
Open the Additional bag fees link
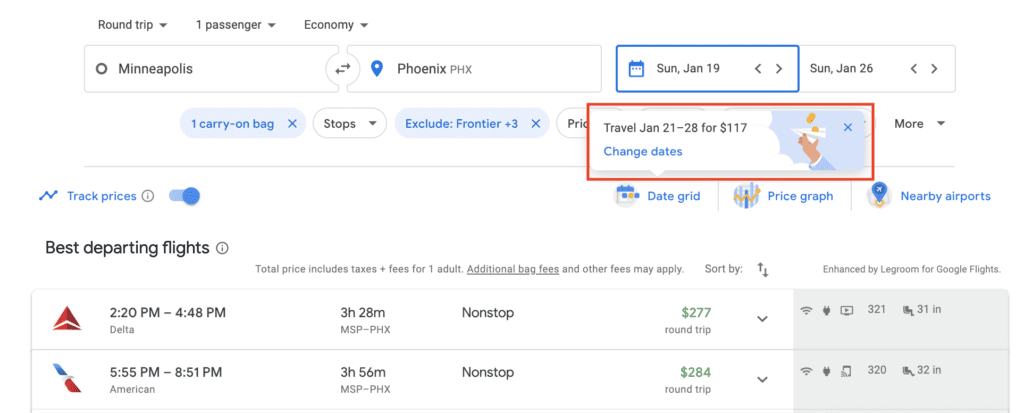coord(513,269)
